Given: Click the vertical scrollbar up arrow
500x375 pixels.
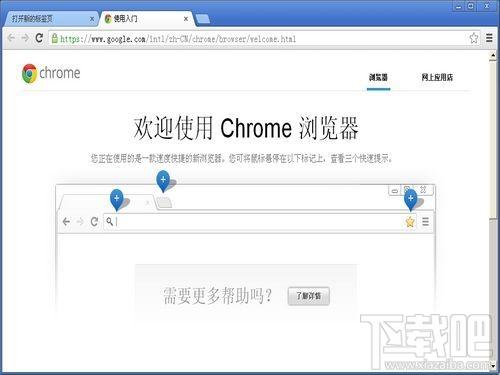Looking at the screenshot, I should click(493, 55).
